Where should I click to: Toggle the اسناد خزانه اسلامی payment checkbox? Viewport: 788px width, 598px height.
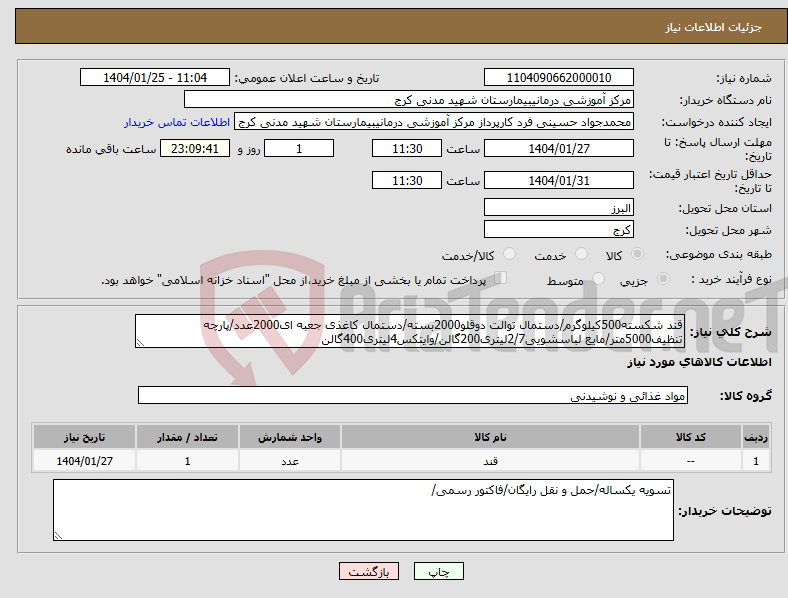tap(501, 278)
